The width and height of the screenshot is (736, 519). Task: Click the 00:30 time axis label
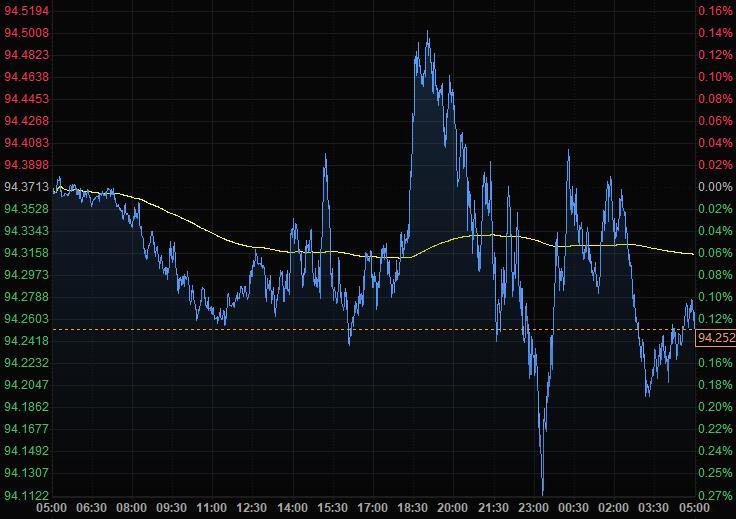[574, 507]
